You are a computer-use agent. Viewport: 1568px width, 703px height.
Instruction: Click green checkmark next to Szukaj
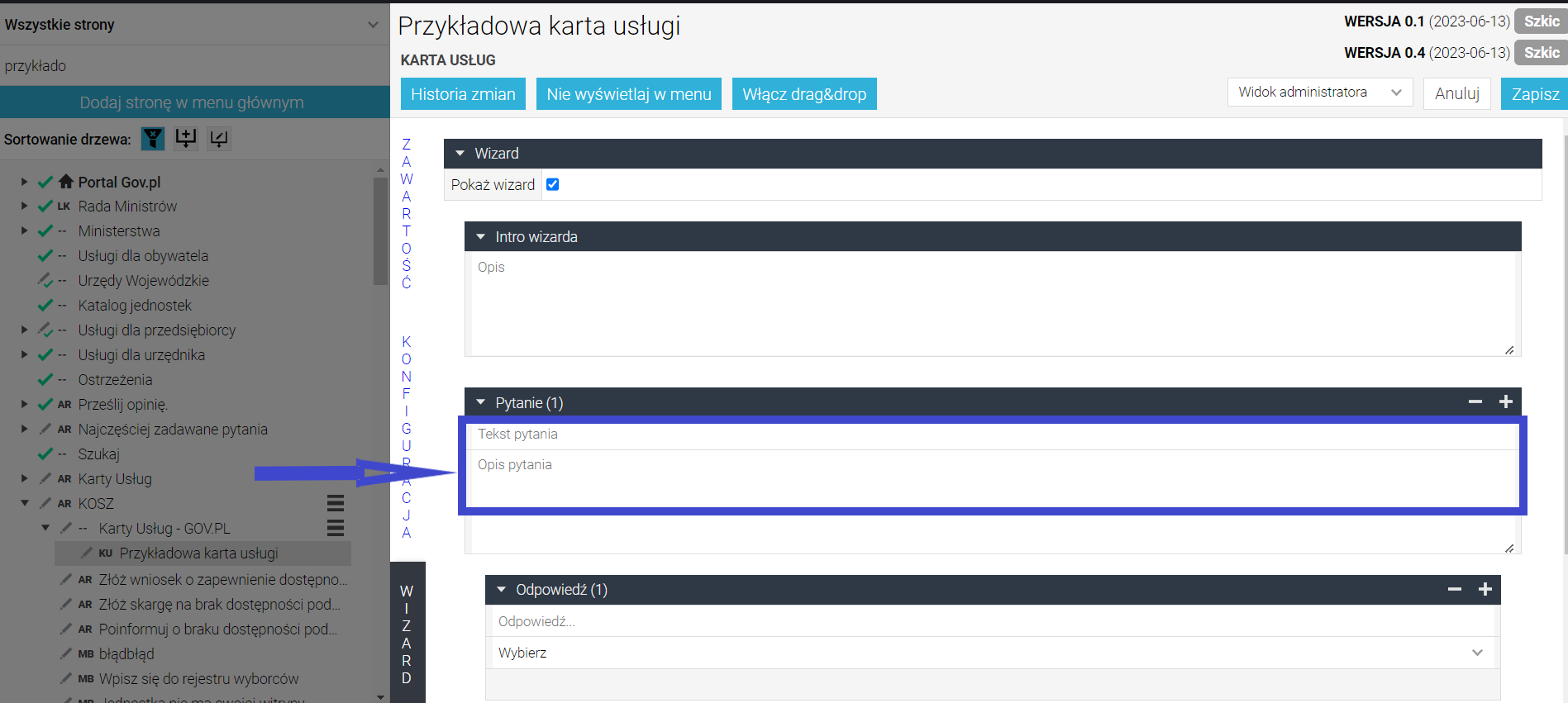[x=45, y=454]
